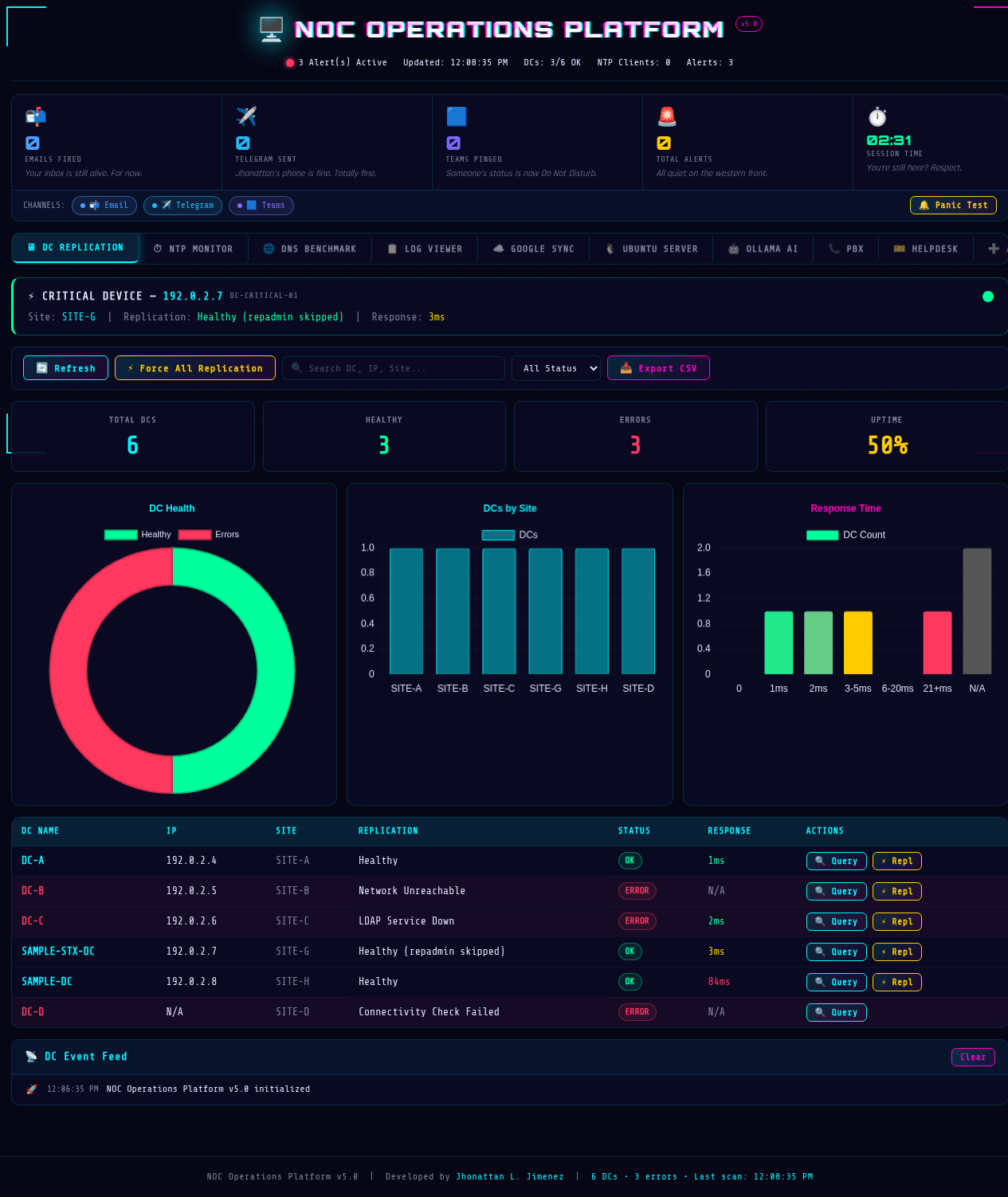The width and height of the screenshot is (1008, 1197).
Task: Click Force All Replication button
Action: click(195, 368)
